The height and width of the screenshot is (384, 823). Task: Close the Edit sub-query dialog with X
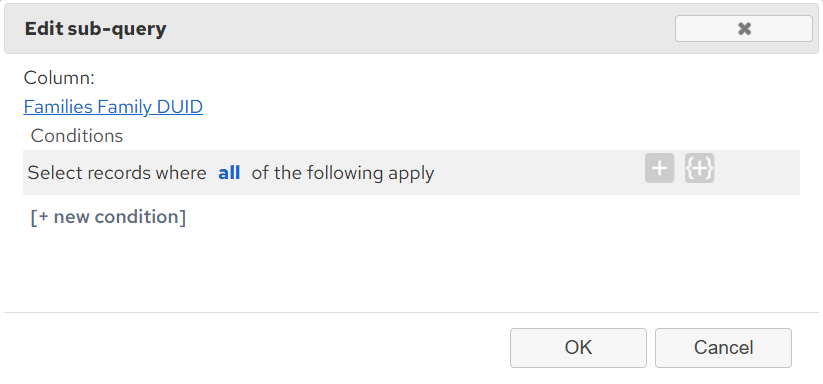[x=744, y=28]
